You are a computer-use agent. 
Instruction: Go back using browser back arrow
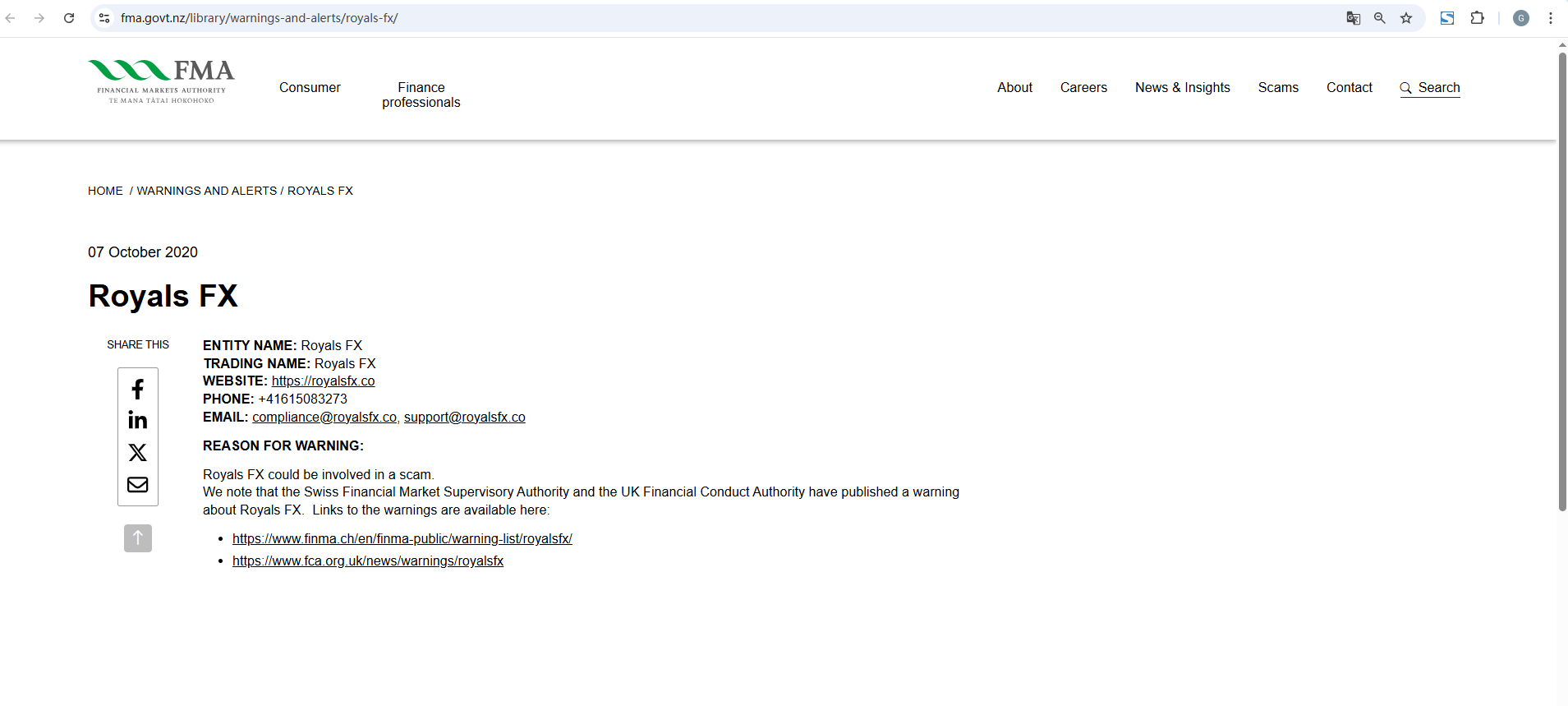coord(11,18)
